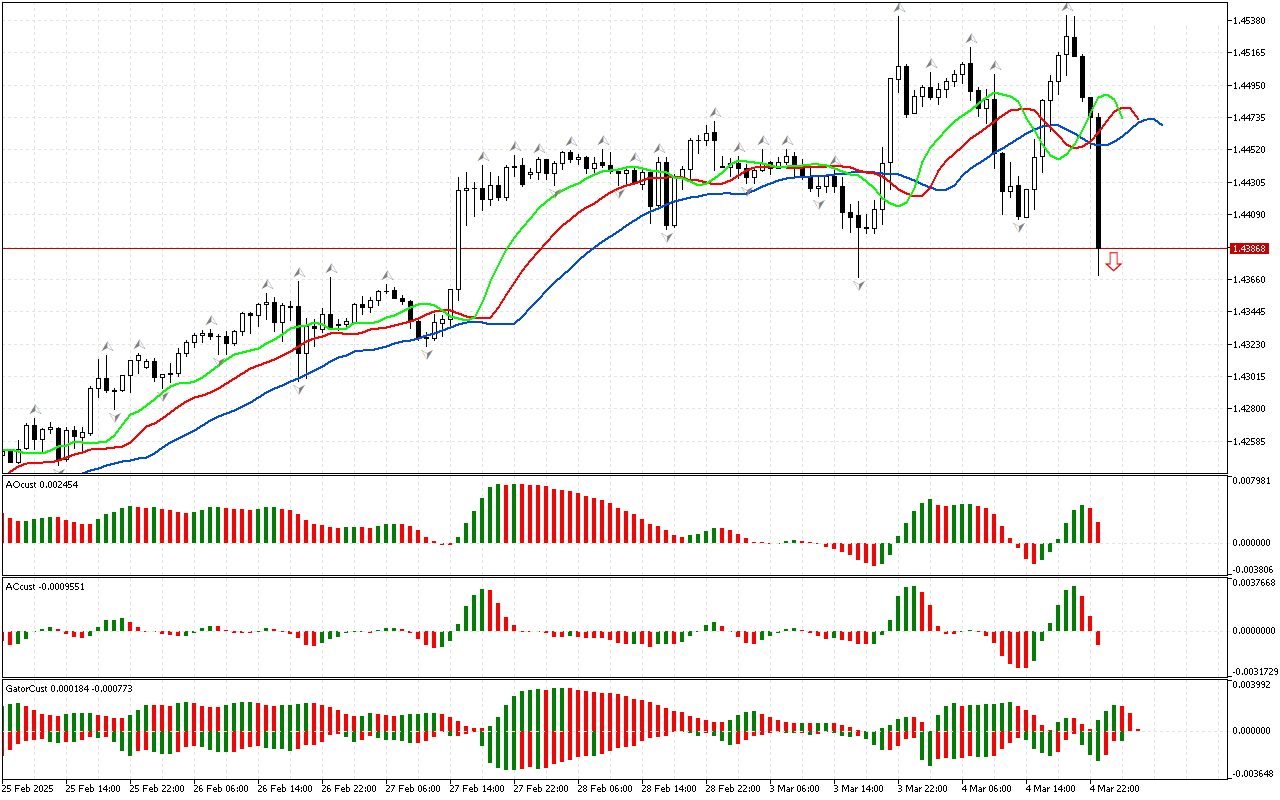The image size is (1280, 800).
Task: Click the AOcust 0.002454 indicator label
Action: [42, 485]
